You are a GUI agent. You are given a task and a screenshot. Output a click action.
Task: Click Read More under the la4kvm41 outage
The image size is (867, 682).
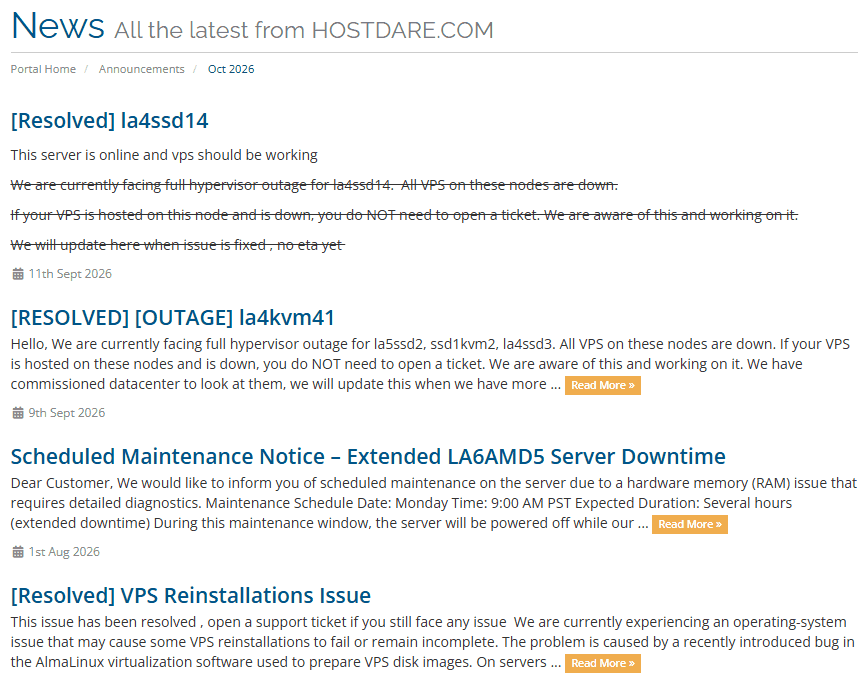(x=603, y=386)
